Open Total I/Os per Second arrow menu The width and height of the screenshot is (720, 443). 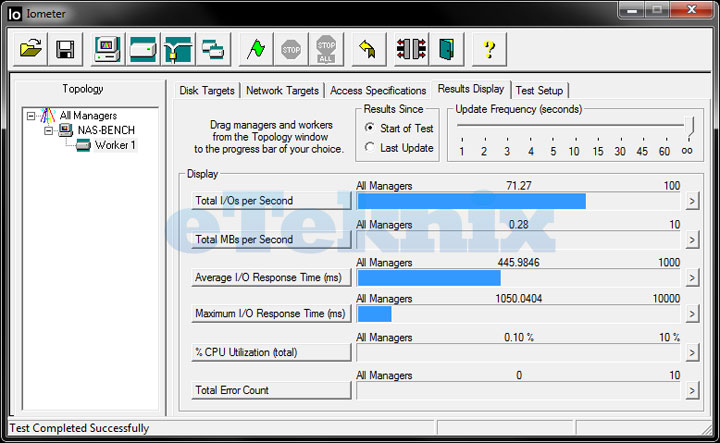point(692,201)
